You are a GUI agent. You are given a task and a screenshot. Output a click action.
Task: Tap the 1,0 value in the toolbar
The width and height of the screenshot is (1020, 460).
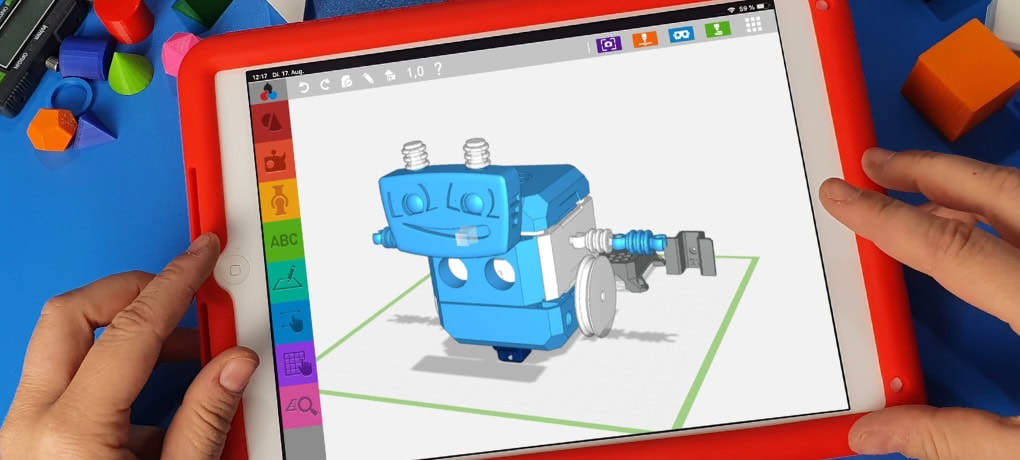coord(415,72)
